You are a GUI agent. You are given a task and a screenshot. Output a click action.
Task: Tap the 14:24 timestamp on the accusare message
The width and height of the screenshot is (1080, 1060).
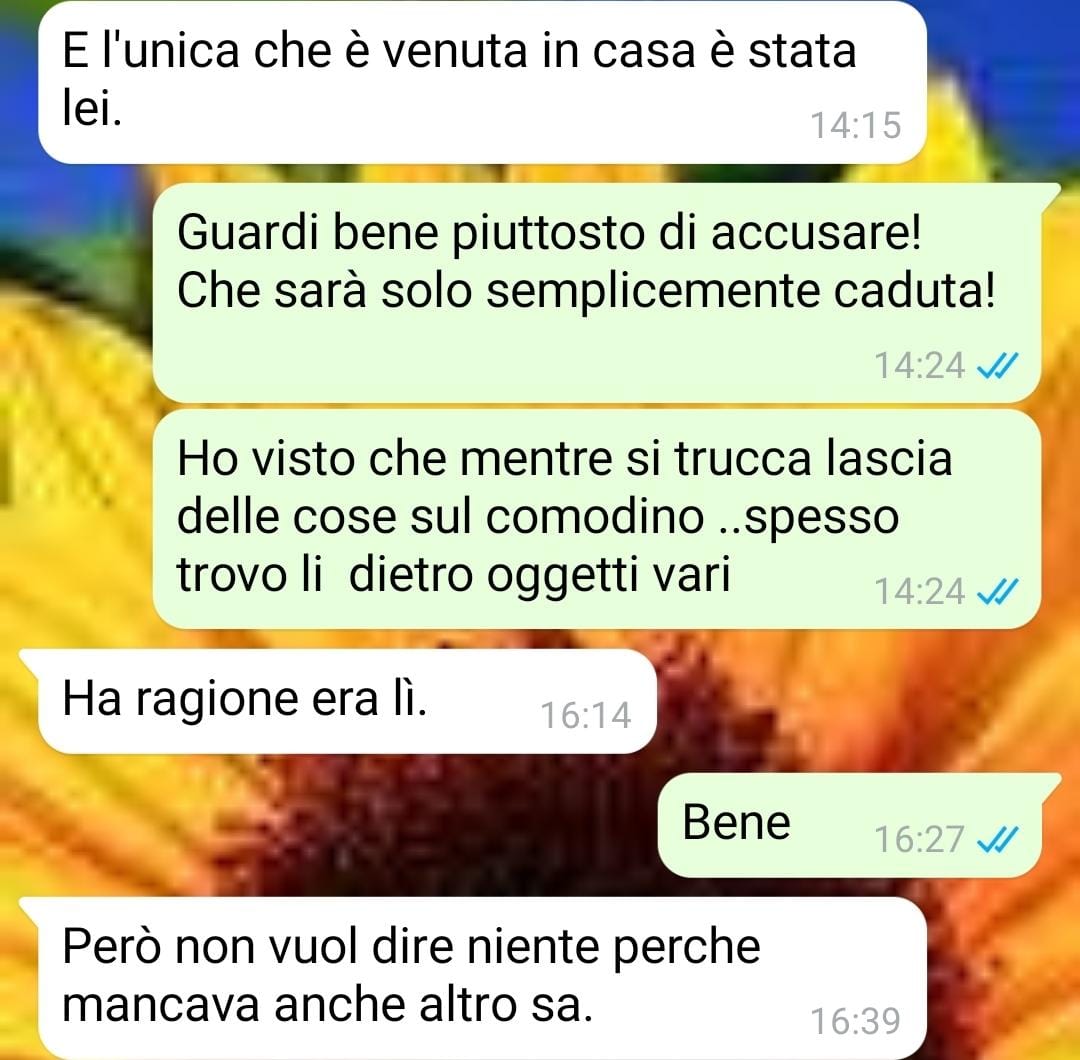[919, 365]
